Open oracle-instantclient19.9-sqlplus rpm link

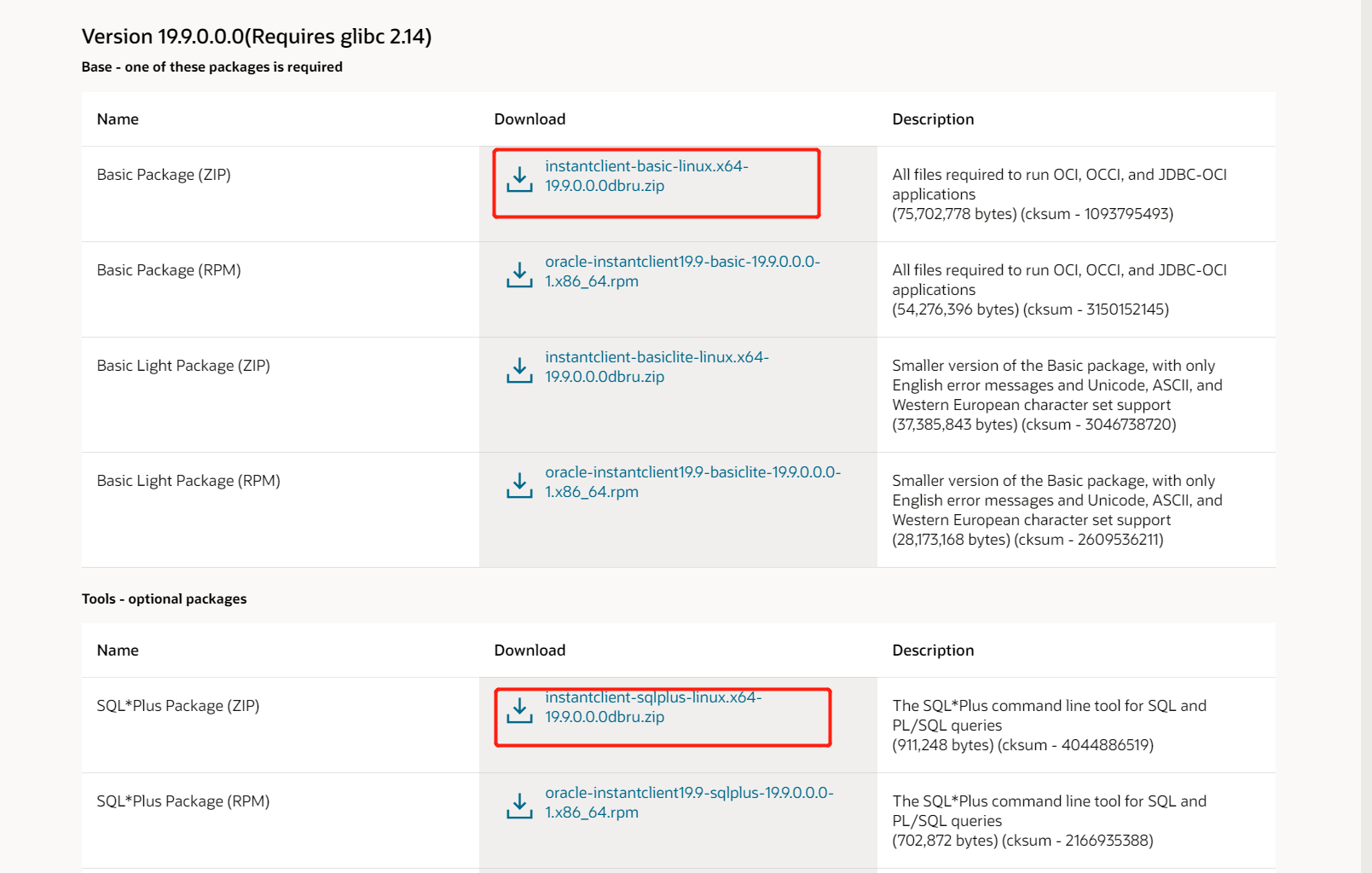pyautogui.click(x=689, y=802)
